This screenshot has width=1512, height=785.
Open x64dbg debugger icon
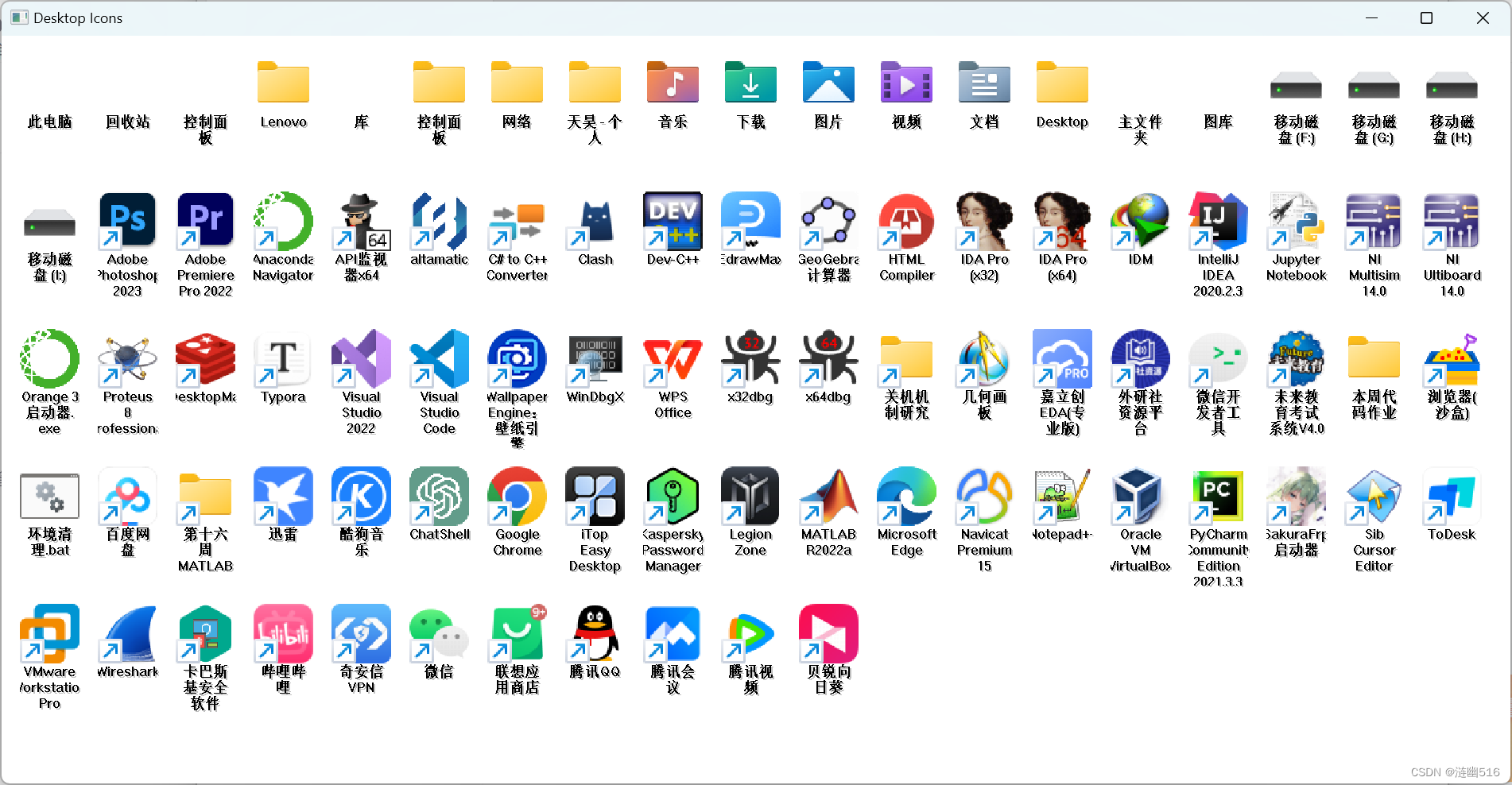[x=828, y=358]
